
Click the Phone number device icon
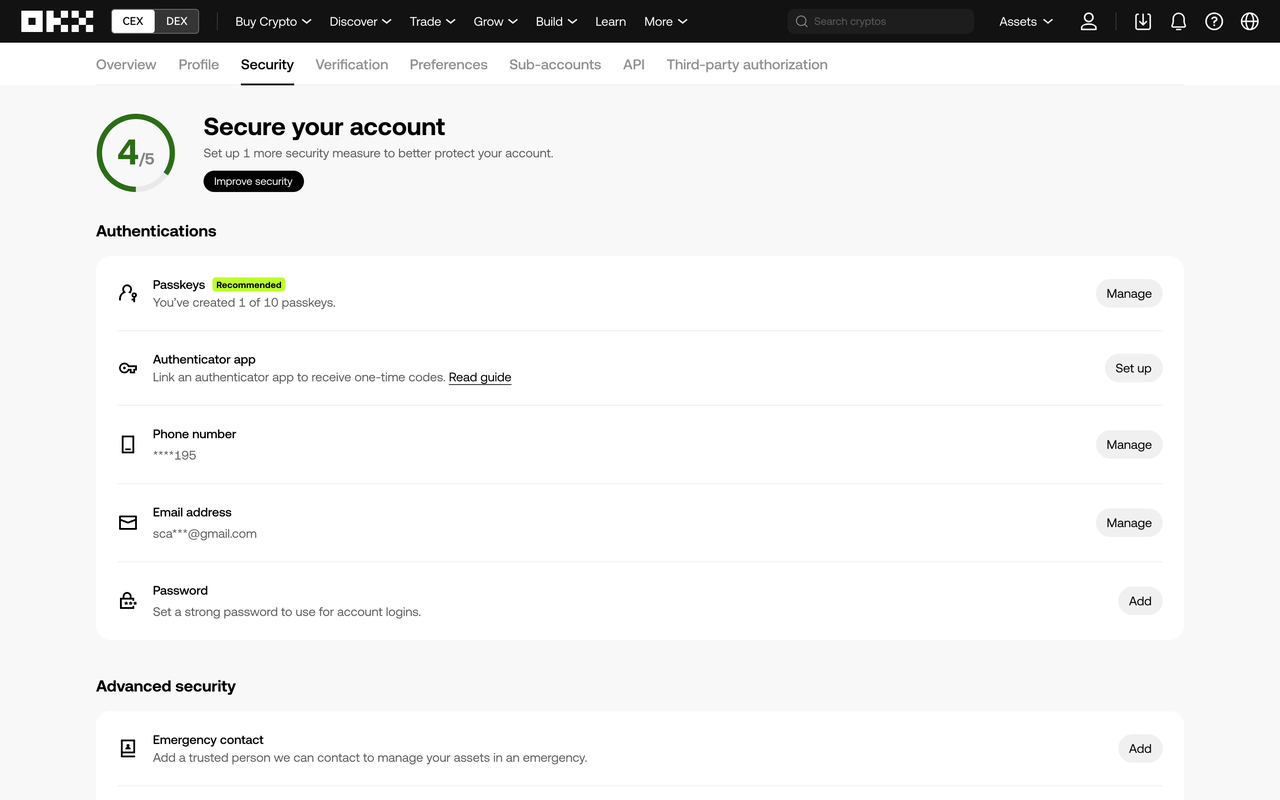click(128, 444)
